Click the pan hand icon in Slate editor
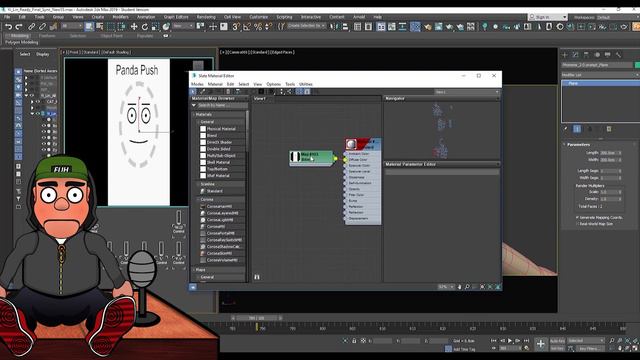640x360 pixels. [459, 287]
